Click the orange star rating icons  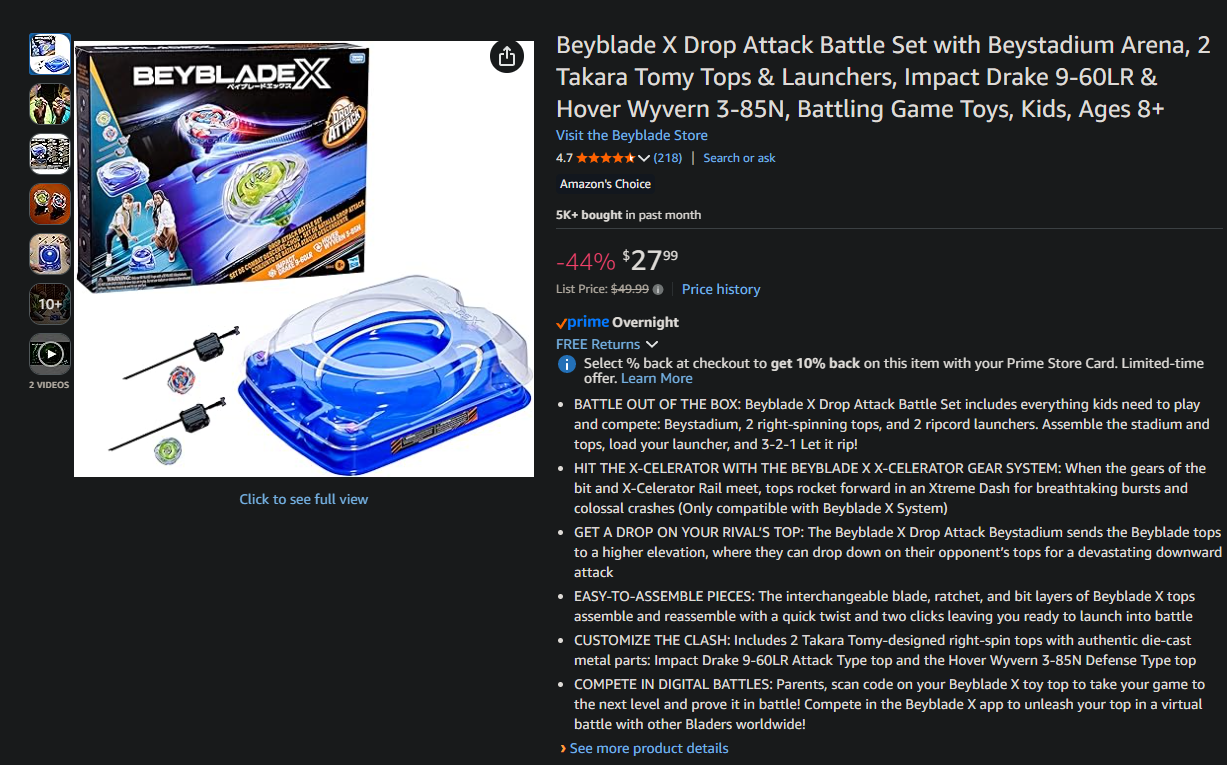(605, 158)
